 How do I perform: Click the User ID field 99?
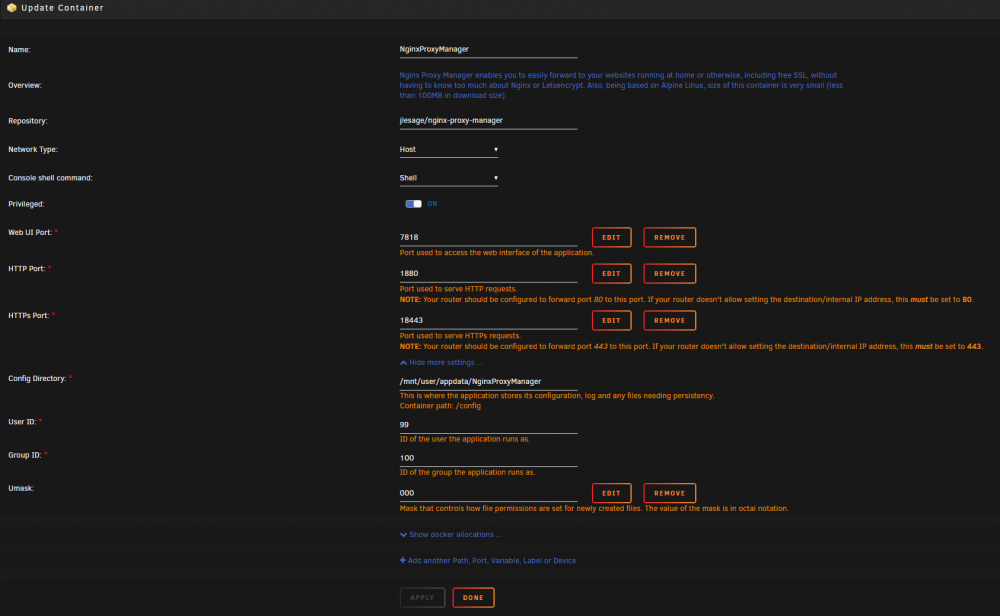489,425
